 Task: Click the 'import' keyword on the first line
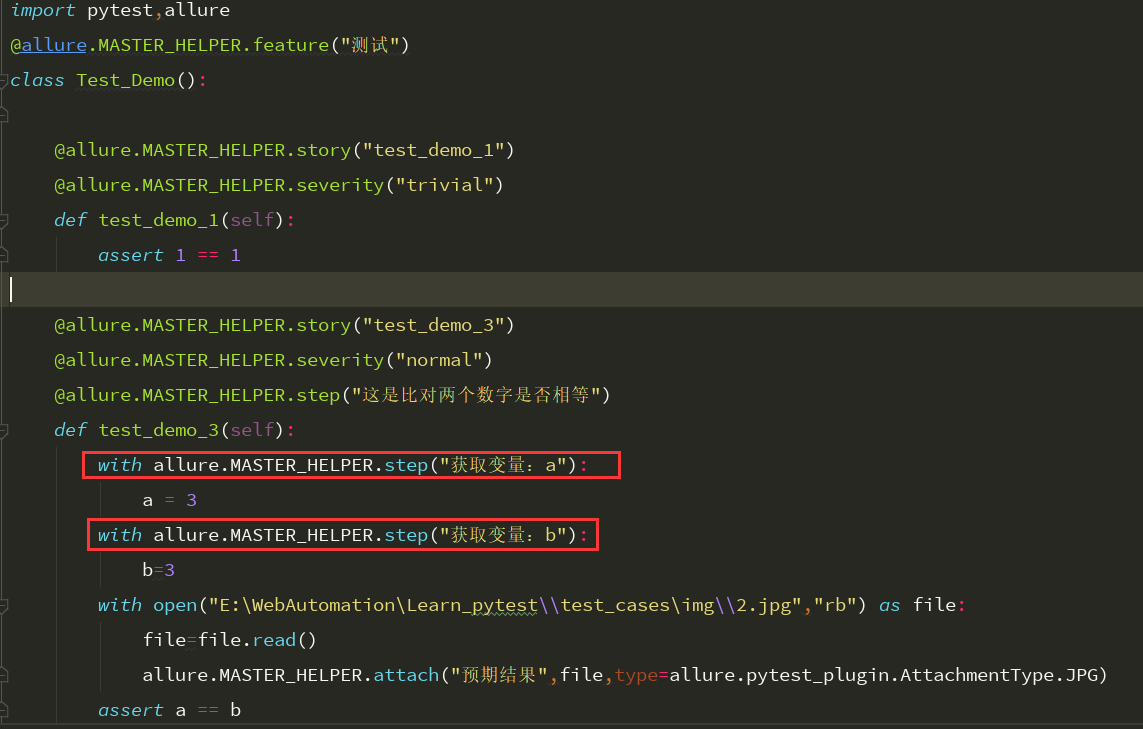click(x=42, y=10)
